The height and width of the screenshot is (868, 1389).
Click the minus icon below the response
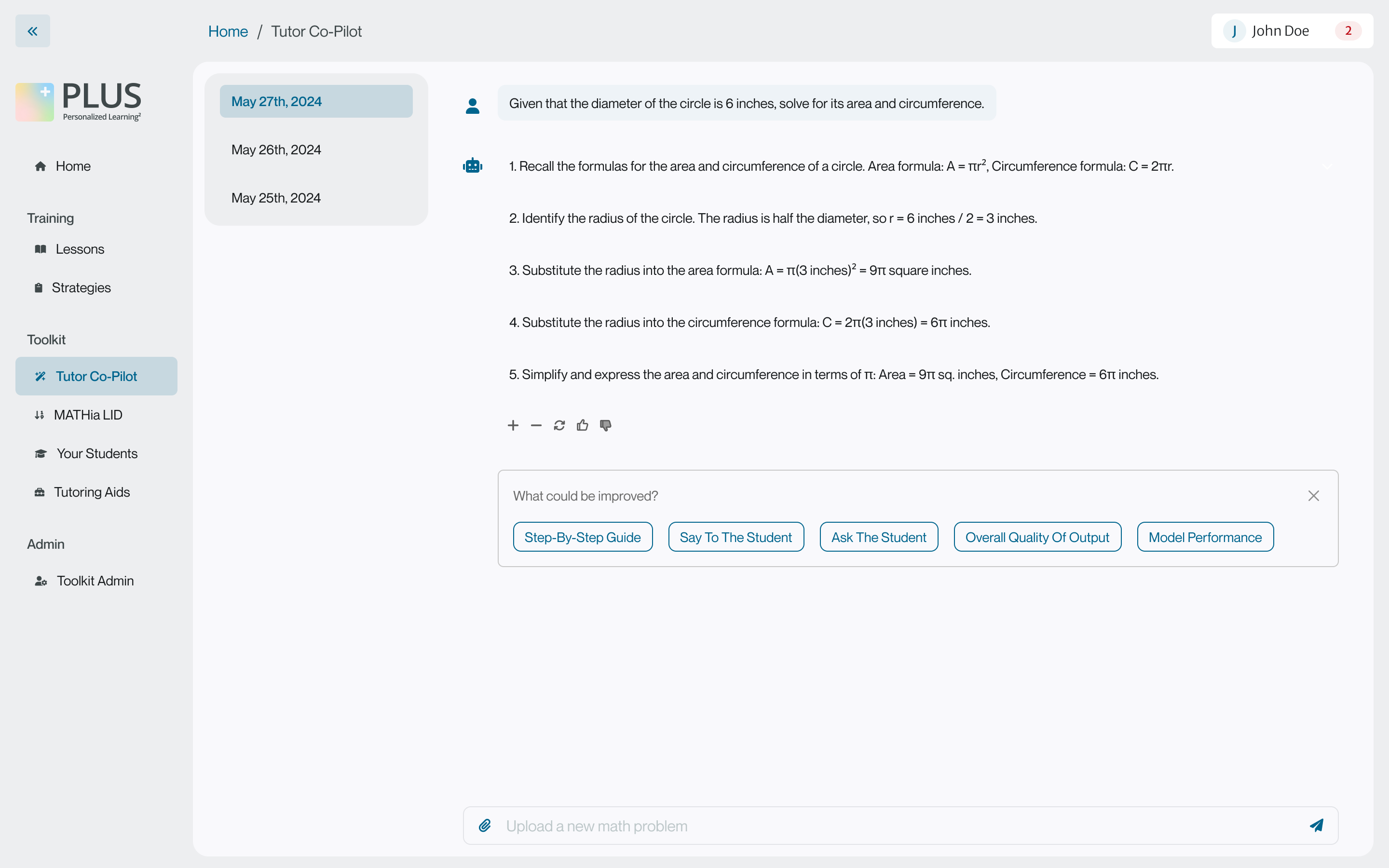pos(536,425)
